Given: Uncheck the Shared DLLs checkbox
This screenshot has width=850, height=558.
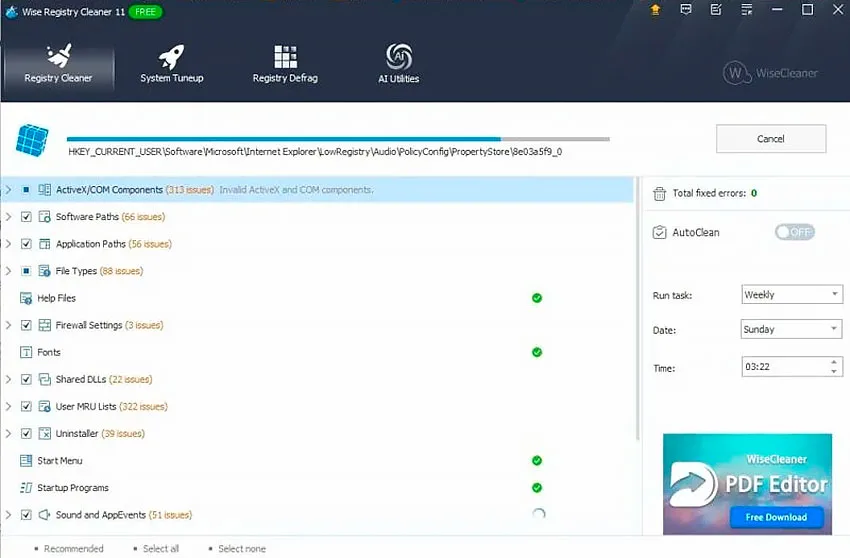Looking at the screenshot, I should tap(26, 380).
